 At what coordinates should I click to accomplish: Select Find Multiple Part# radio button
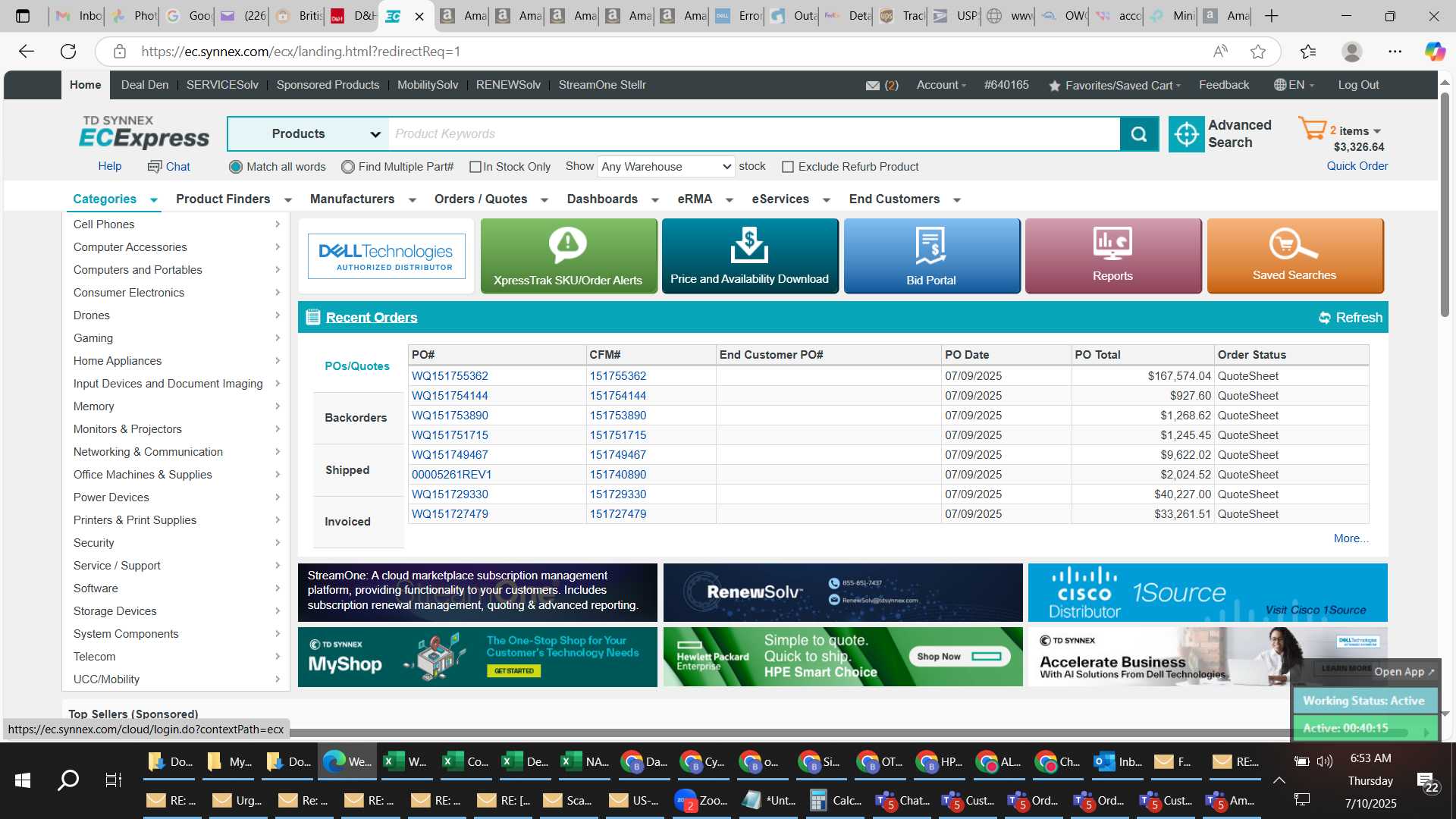click(x=348, y=167)
